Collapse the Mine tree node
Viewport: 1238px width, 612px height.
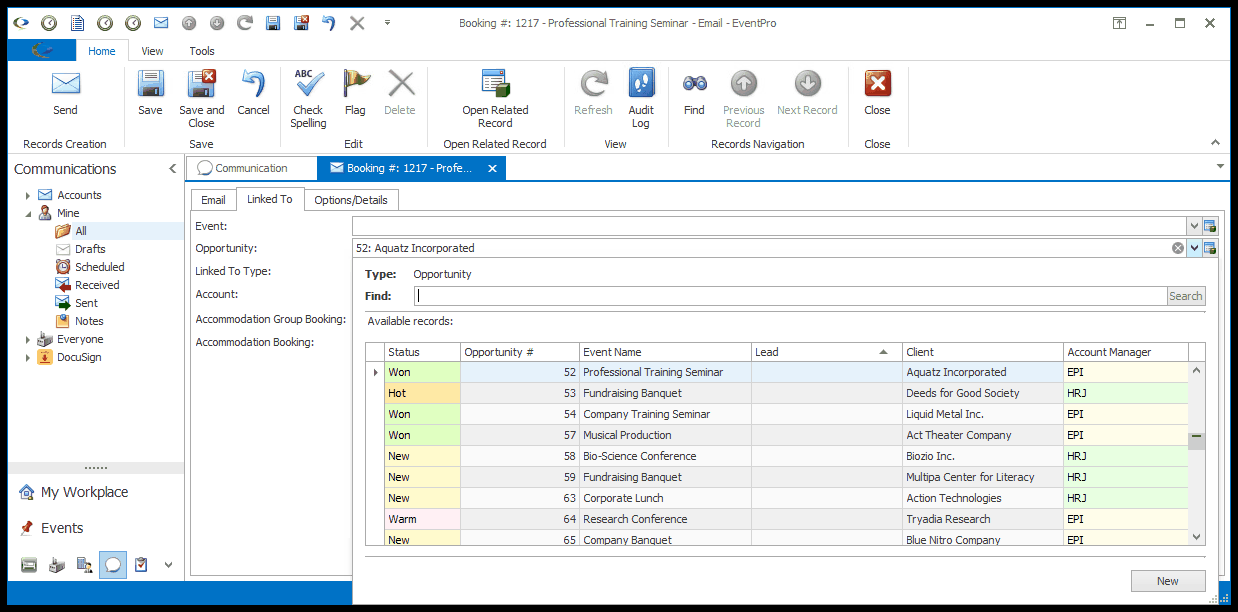pyautogui.click(x=28, y=213)
